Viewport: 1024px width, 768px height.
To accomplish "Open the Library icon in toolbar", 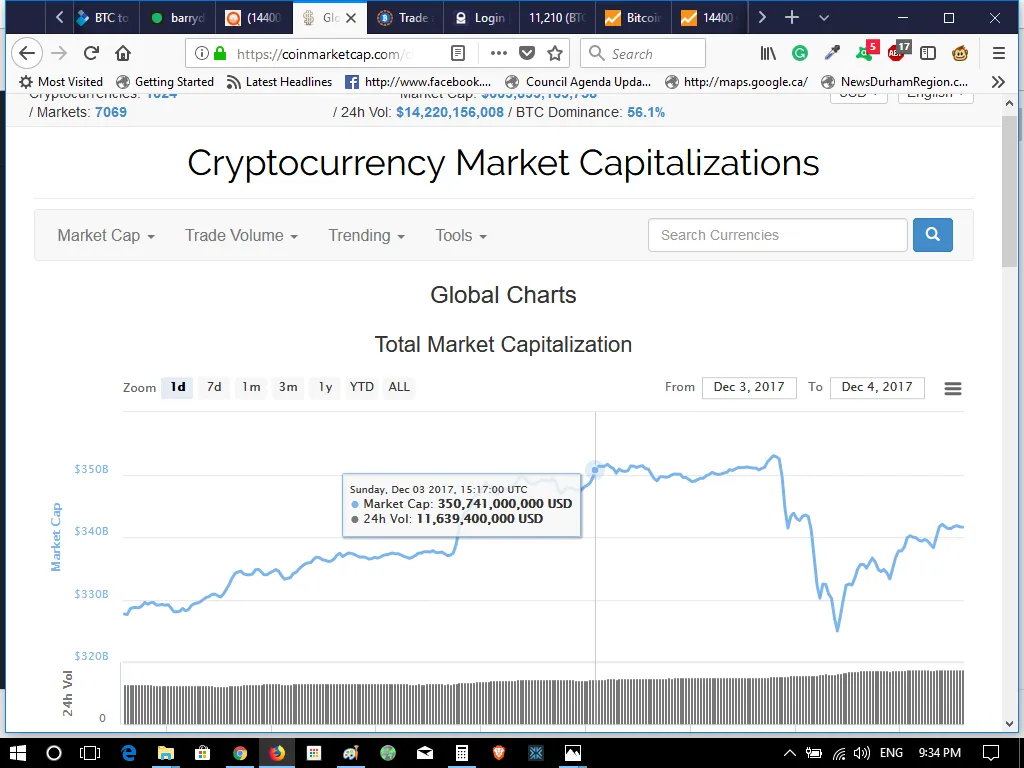I will 768,54.
